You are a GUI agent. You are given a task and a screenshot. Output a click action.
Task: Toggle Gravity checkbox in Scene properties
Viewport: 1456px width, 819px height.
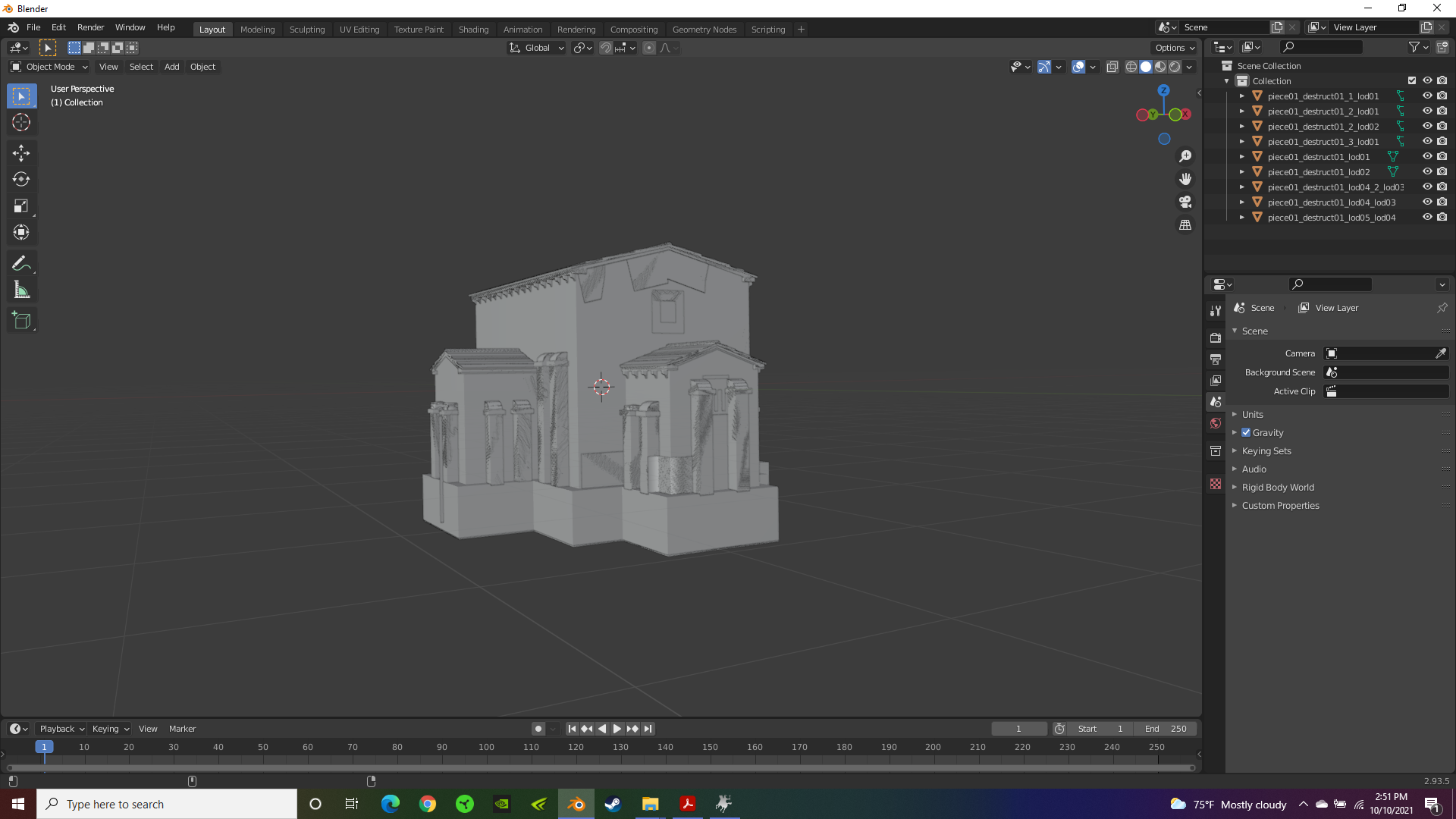click(x=1246, y=432)
